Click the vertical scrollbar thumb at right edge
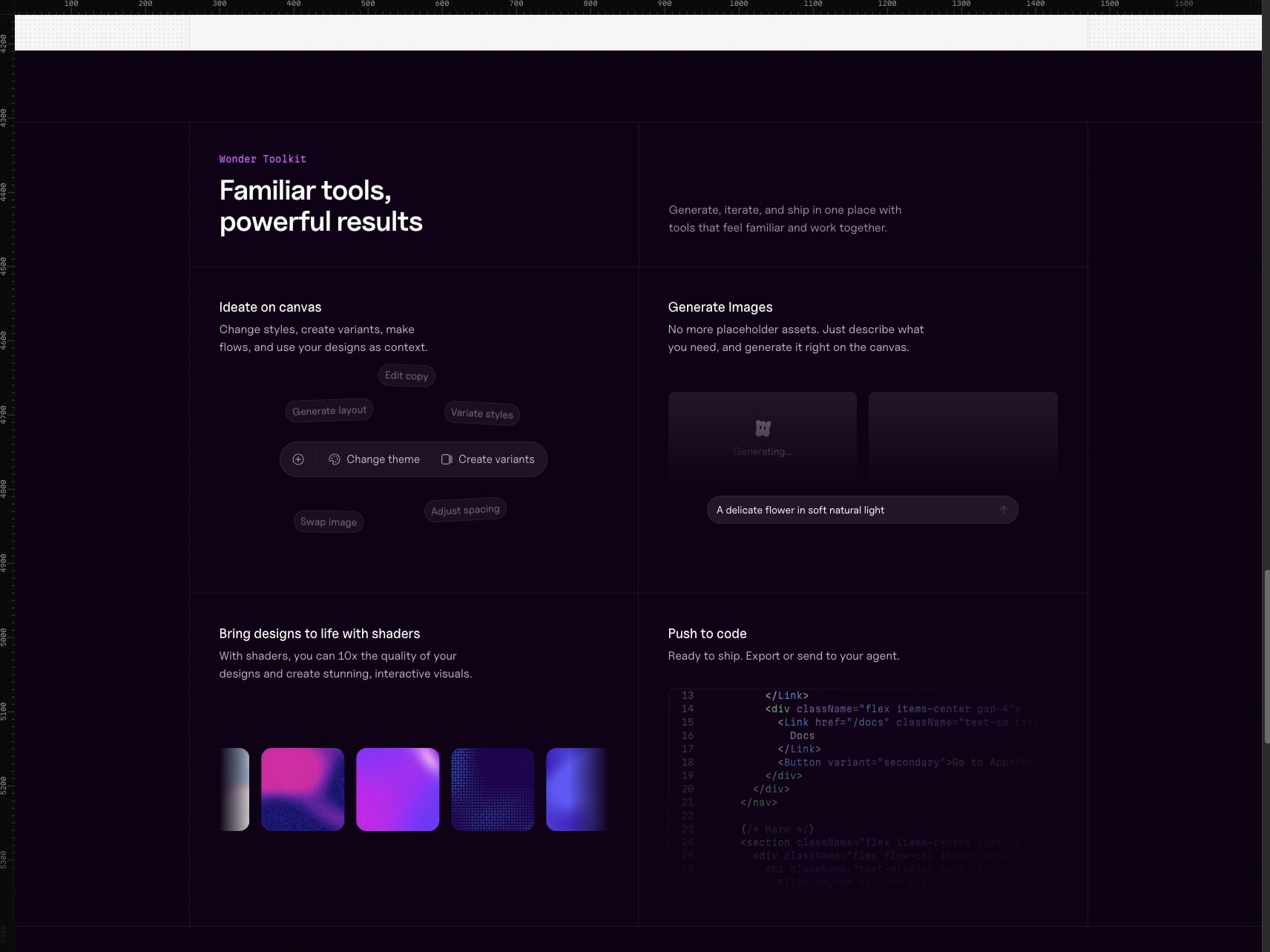This screenshot has width=1270, height=952. coord(1267,656)
